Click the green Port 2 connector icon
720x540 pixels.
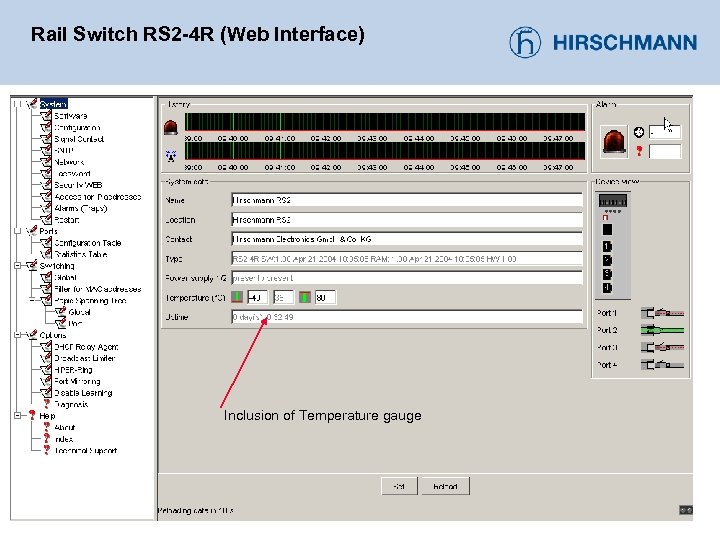point(663,330)
